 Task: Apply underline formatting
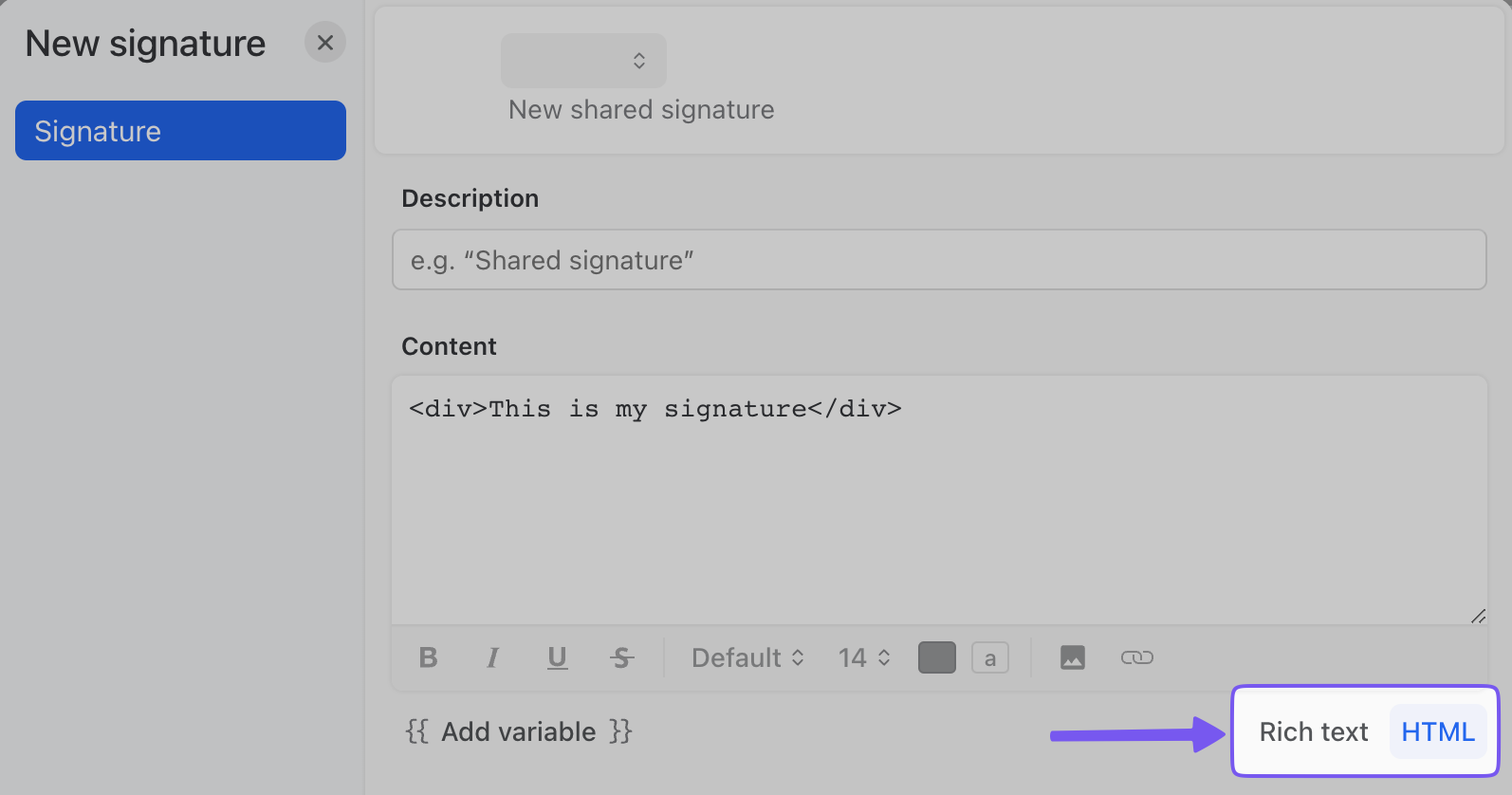coord(557,657)
